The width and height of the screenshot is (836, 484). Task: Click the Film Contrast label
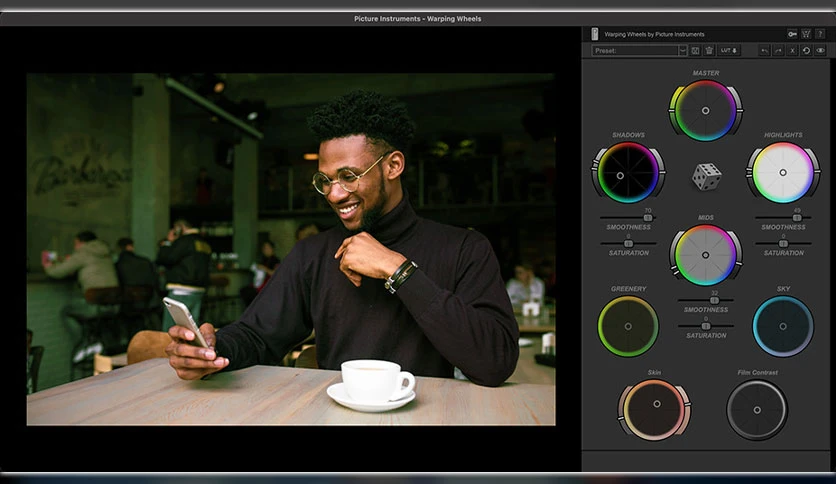coord(758,372)
